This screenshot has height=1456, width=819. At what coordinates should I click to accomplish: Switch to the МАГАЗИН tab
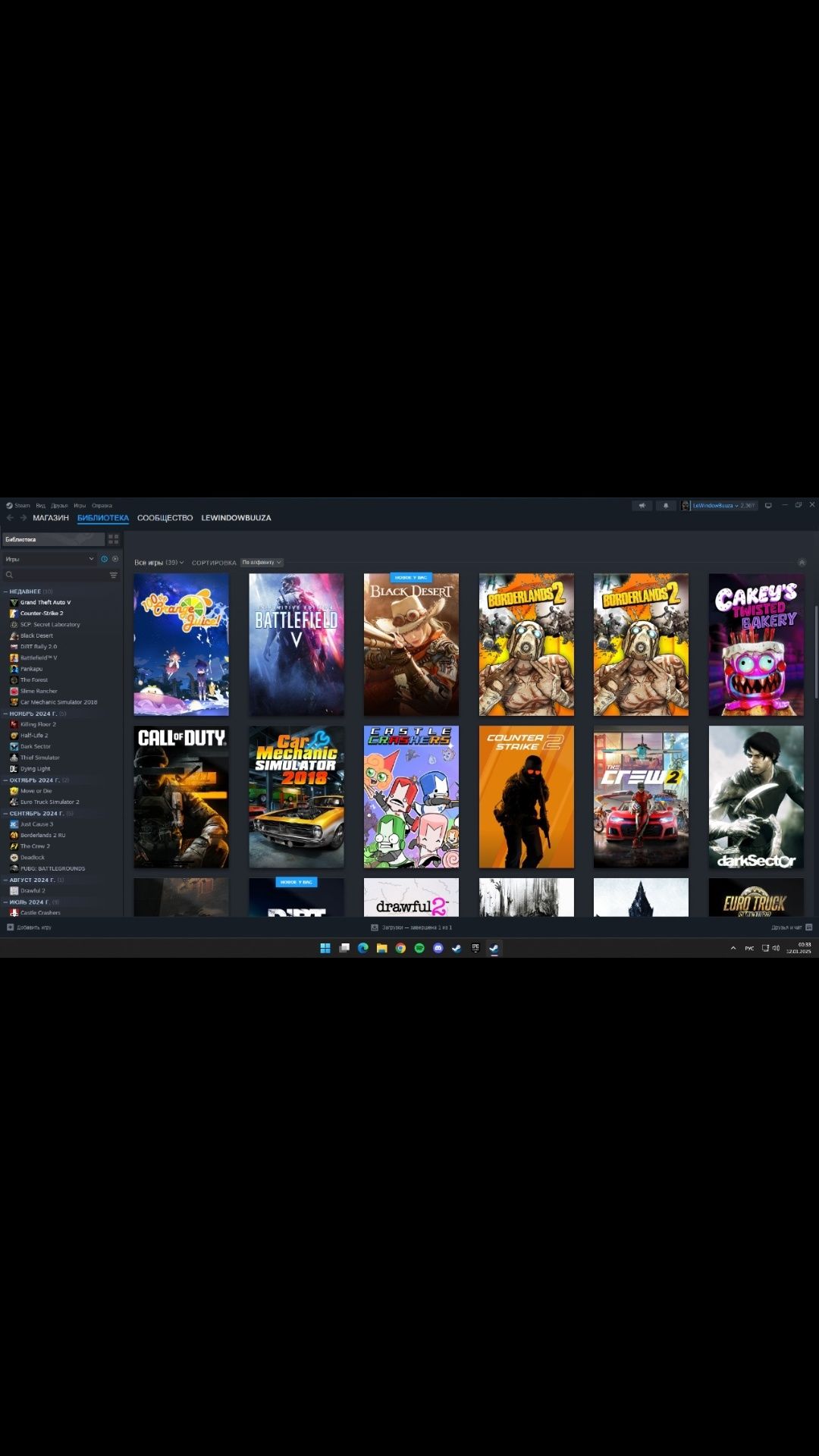(51, 518)
